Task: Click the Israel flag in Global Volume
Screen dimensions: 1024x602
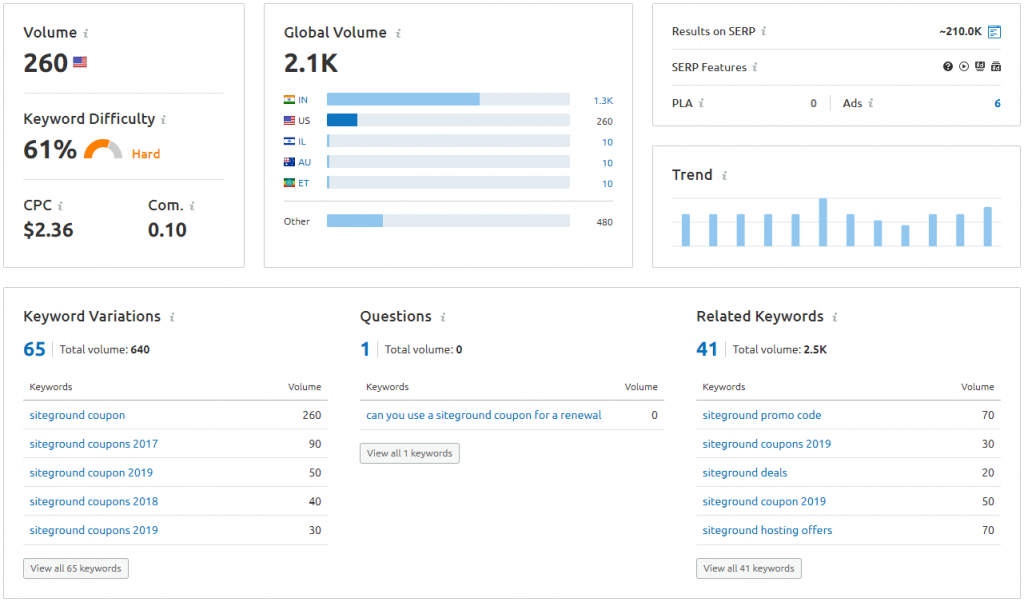Action: click(289, 141)
